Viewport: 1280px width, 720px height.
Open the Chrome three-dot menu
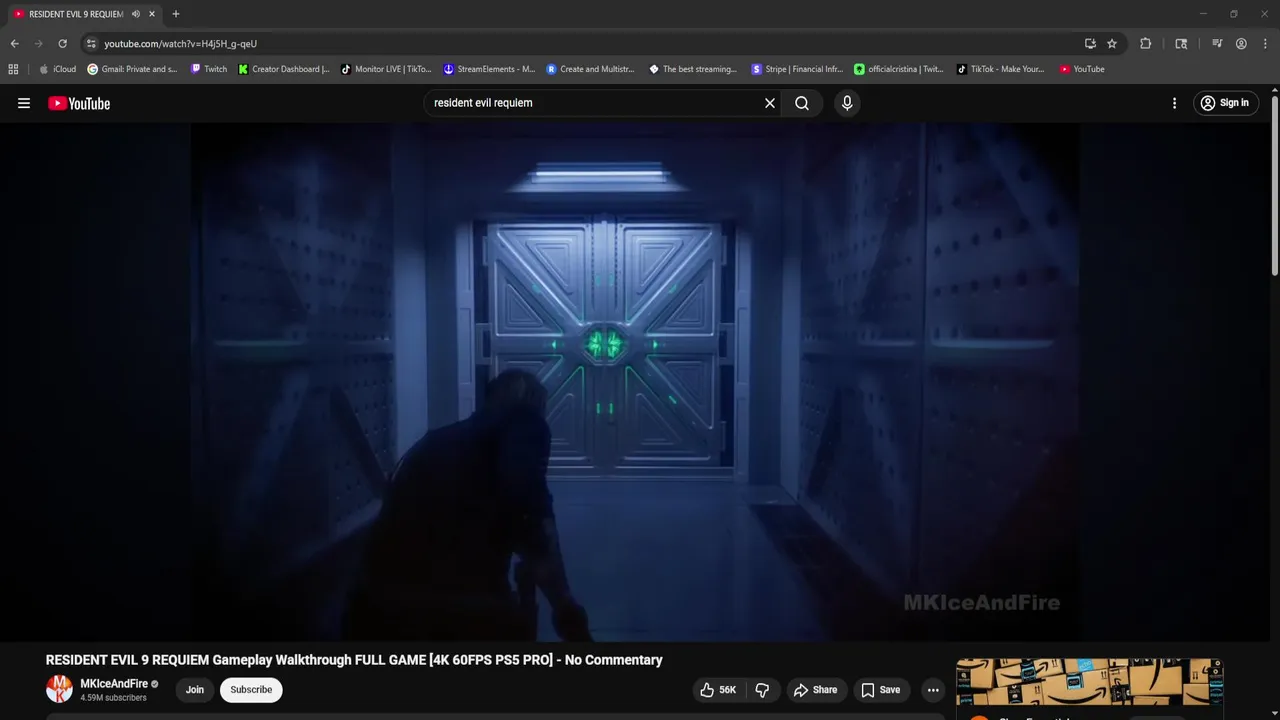[x=1265, y=44]
